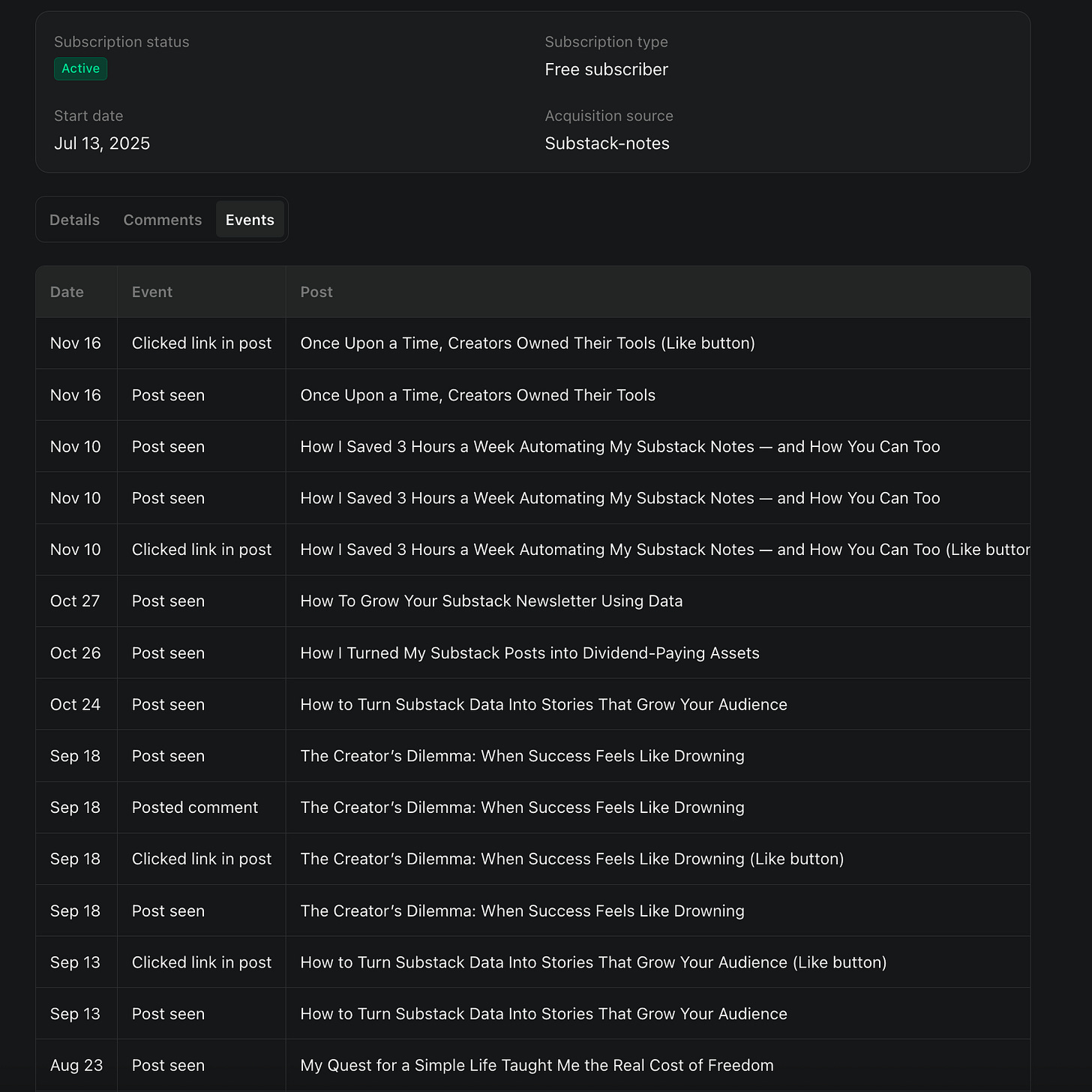Open 'How I Turned My Substack Posts into Dividend-Paying Assets'
The width and height of the screenshot is (1092, 1092).
529,653
